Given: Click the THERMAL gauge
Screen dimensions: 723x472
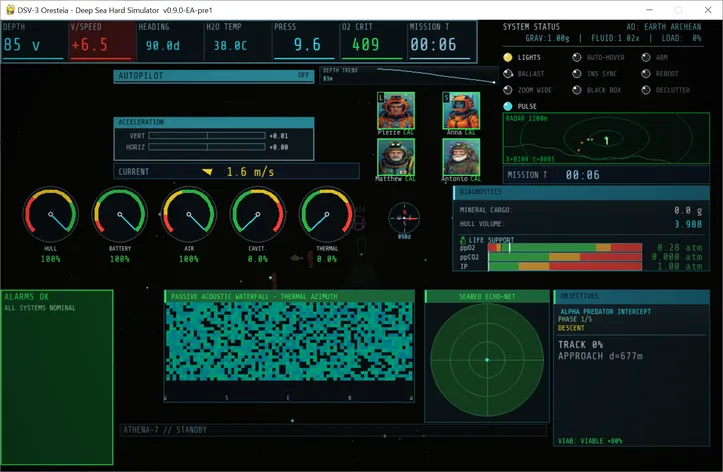Looking at the screenshot, I should (x=327, y=214).
